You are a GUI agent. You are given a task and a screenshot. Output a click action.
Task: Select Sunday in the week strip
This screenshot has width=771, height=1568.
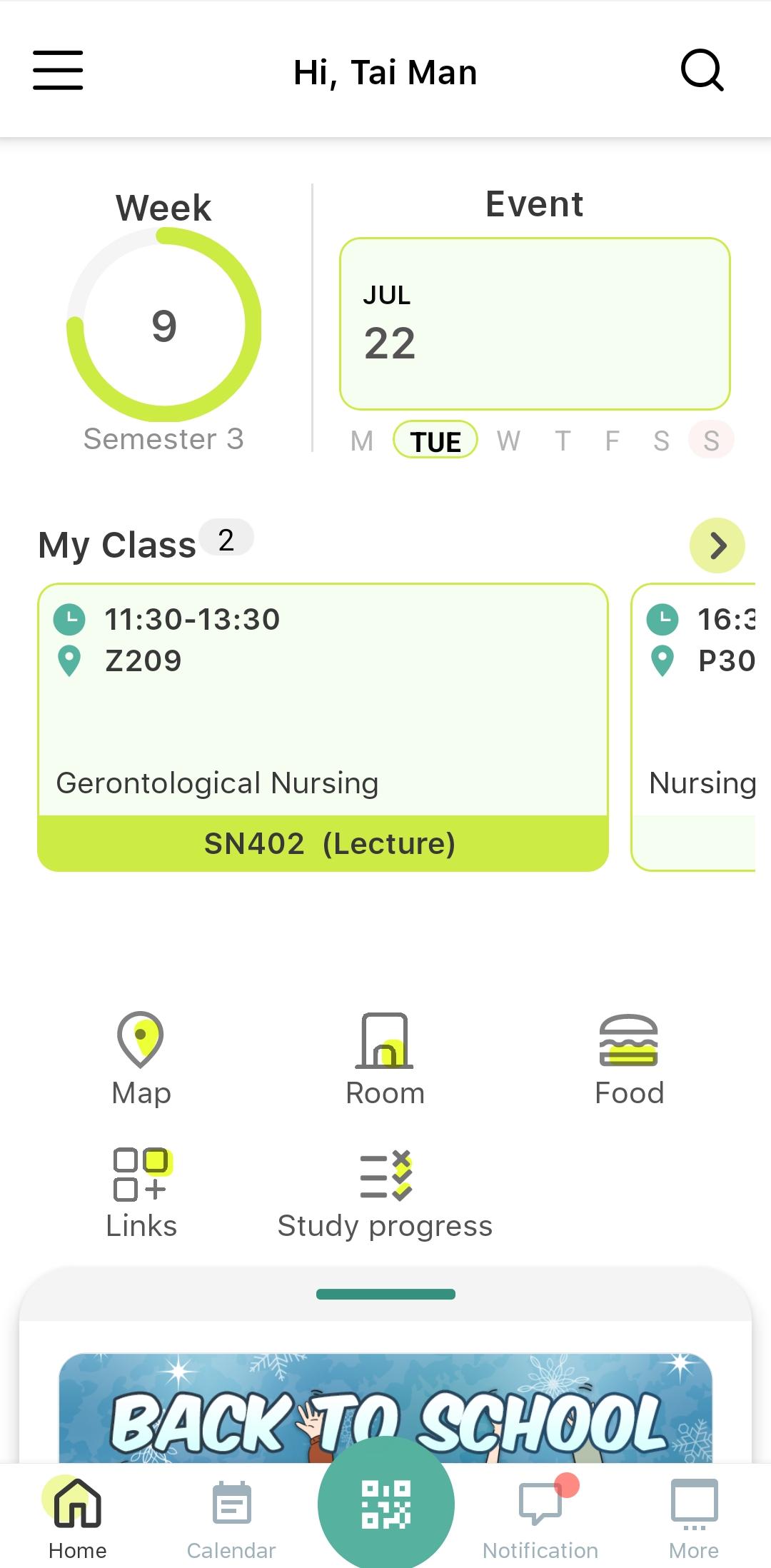711,441
